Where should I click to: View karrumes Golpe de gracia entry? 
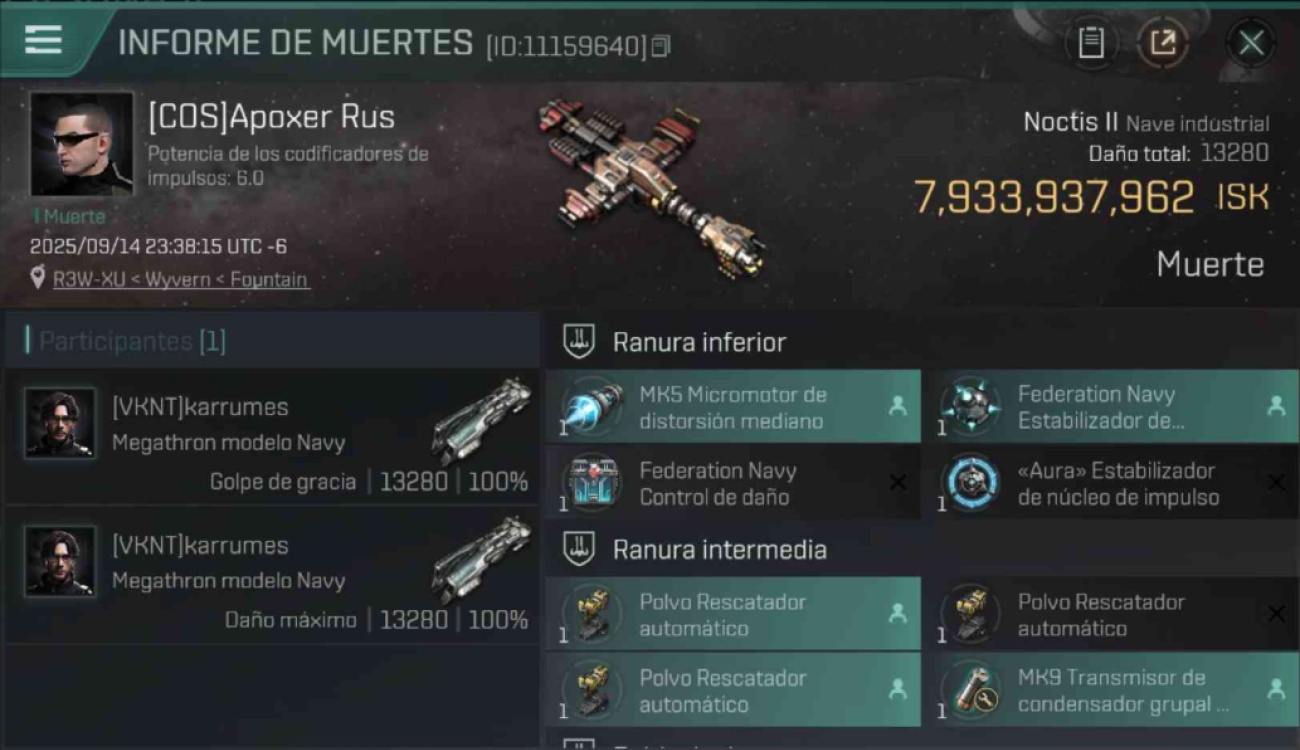272,437
